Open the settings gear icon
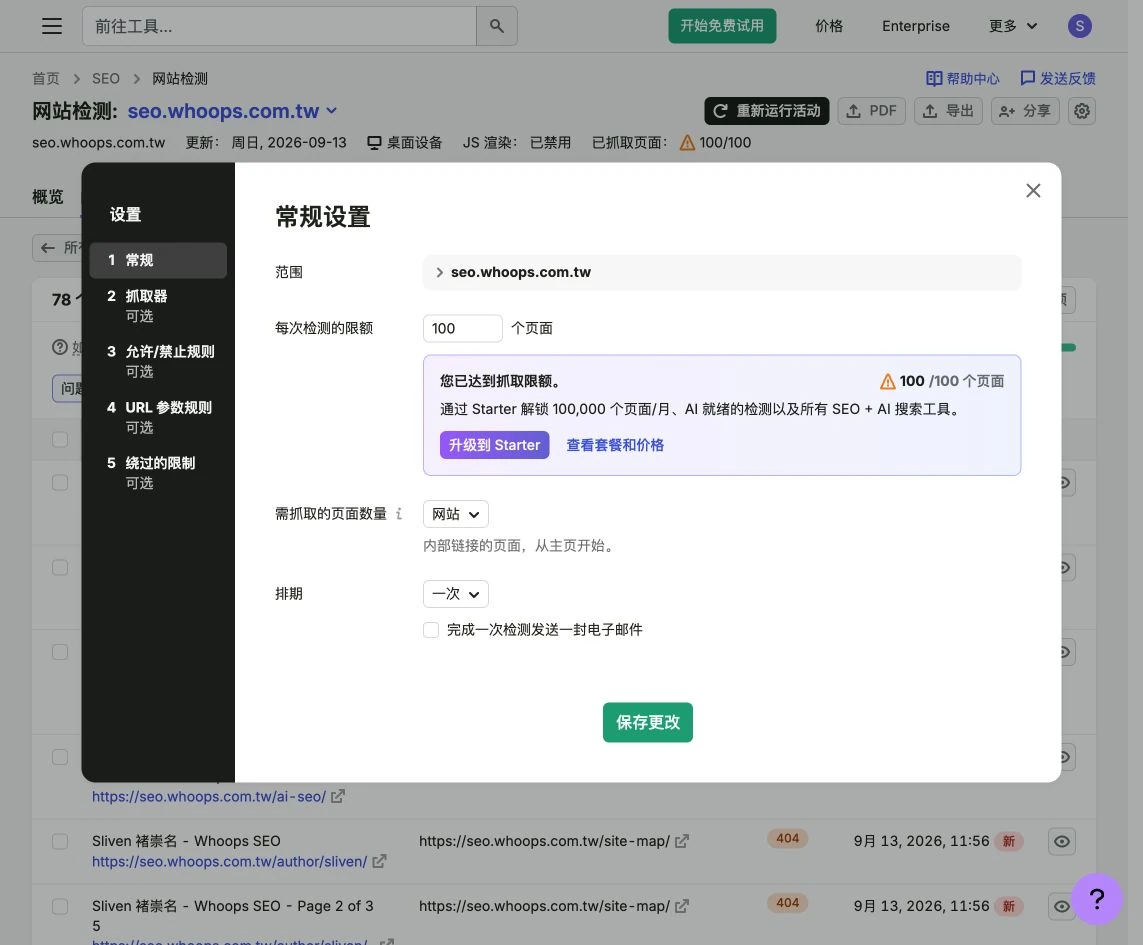Image resolution: width=1143 pixels, height=945 pixels. tap(1082, 111)
